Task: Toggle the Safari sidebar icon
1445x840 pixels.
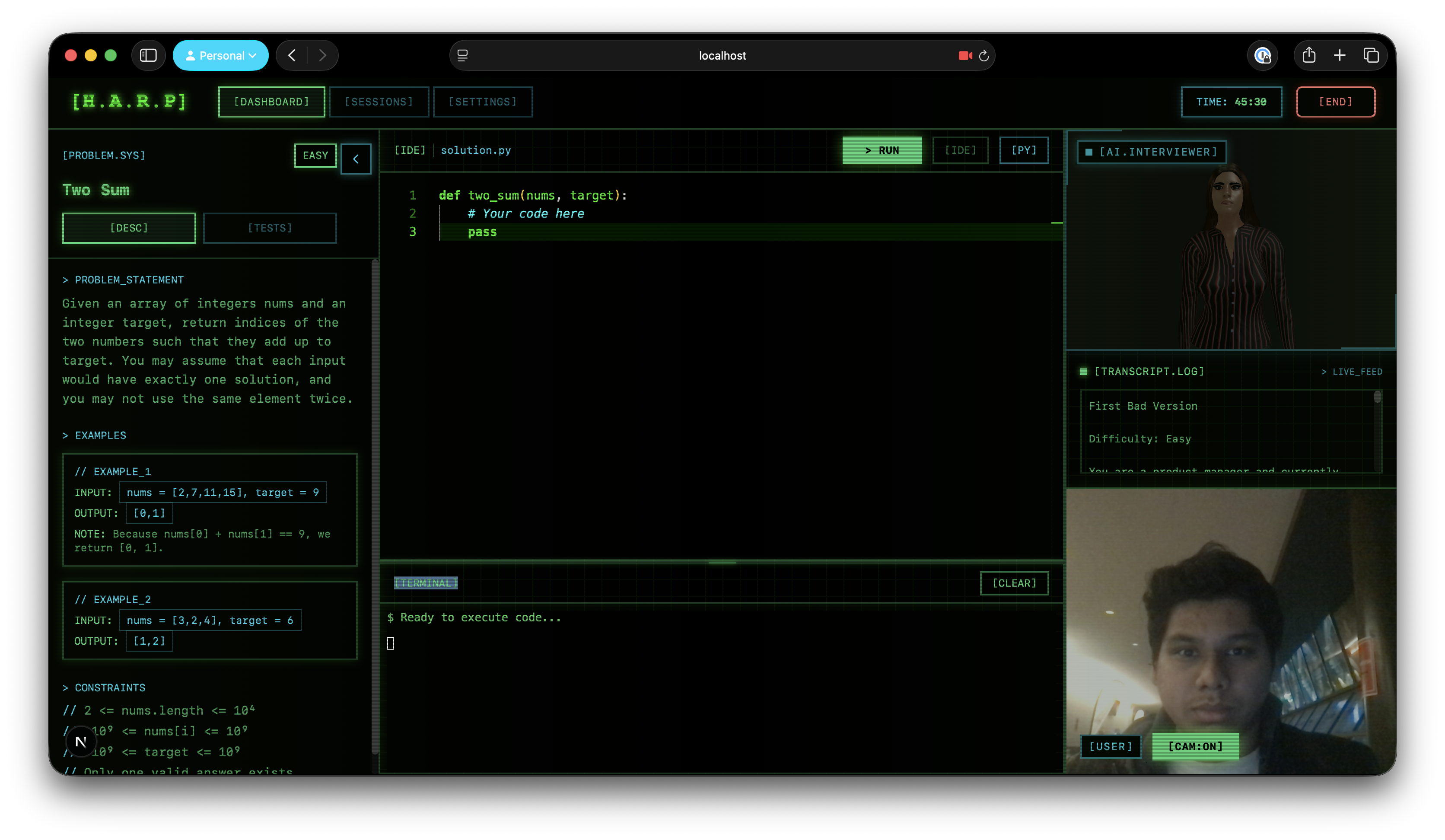Action: pos(148,55)
